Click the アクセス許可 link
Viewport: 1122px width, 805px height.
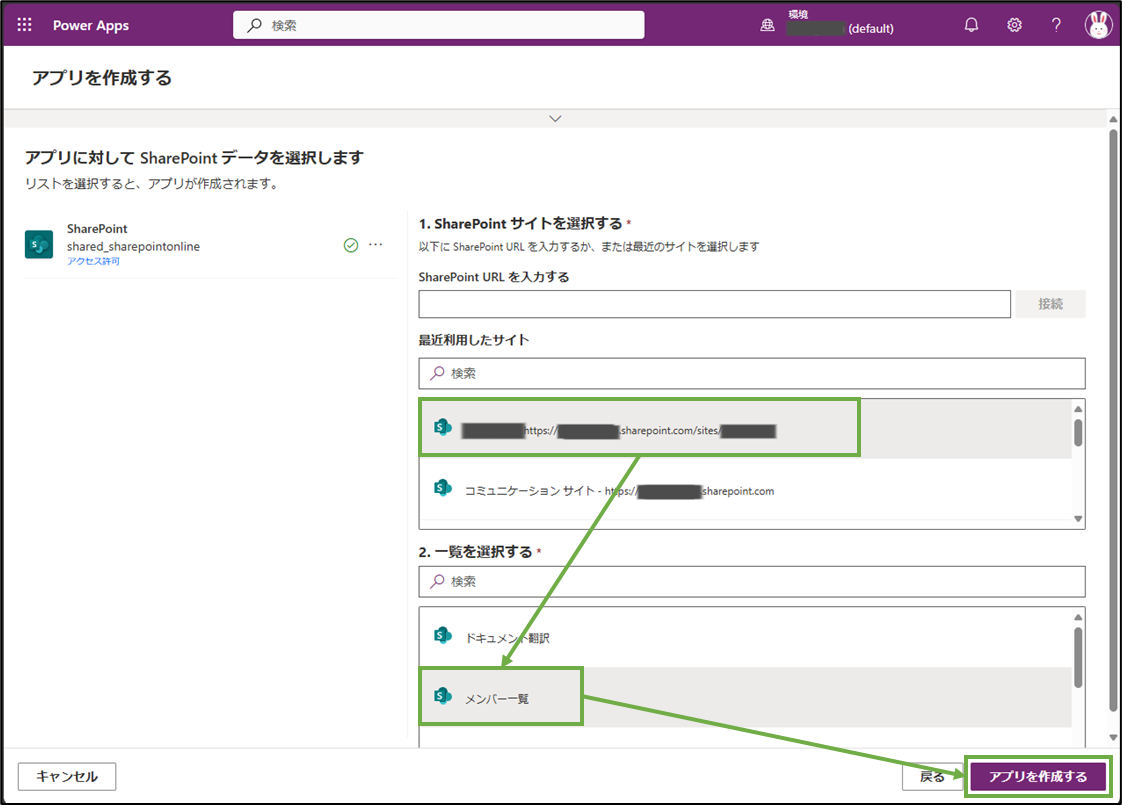click(94, 261)
